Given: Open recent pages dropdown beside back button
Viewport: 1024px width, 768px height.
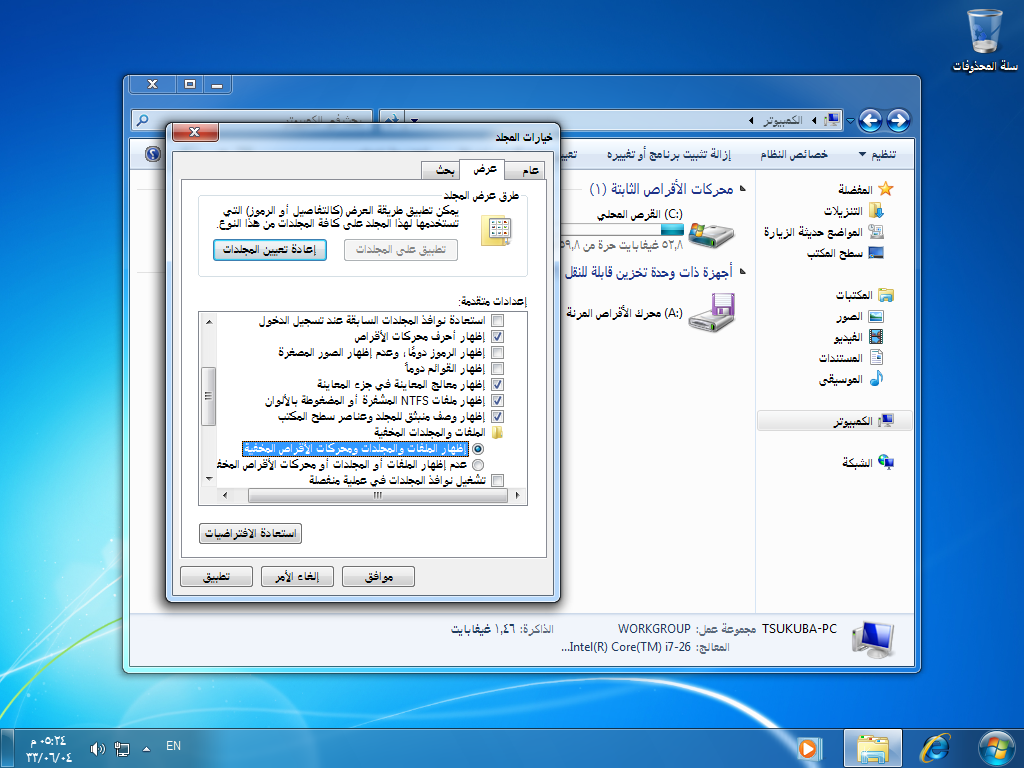Looking at the screenshot, I should point(850,121).
